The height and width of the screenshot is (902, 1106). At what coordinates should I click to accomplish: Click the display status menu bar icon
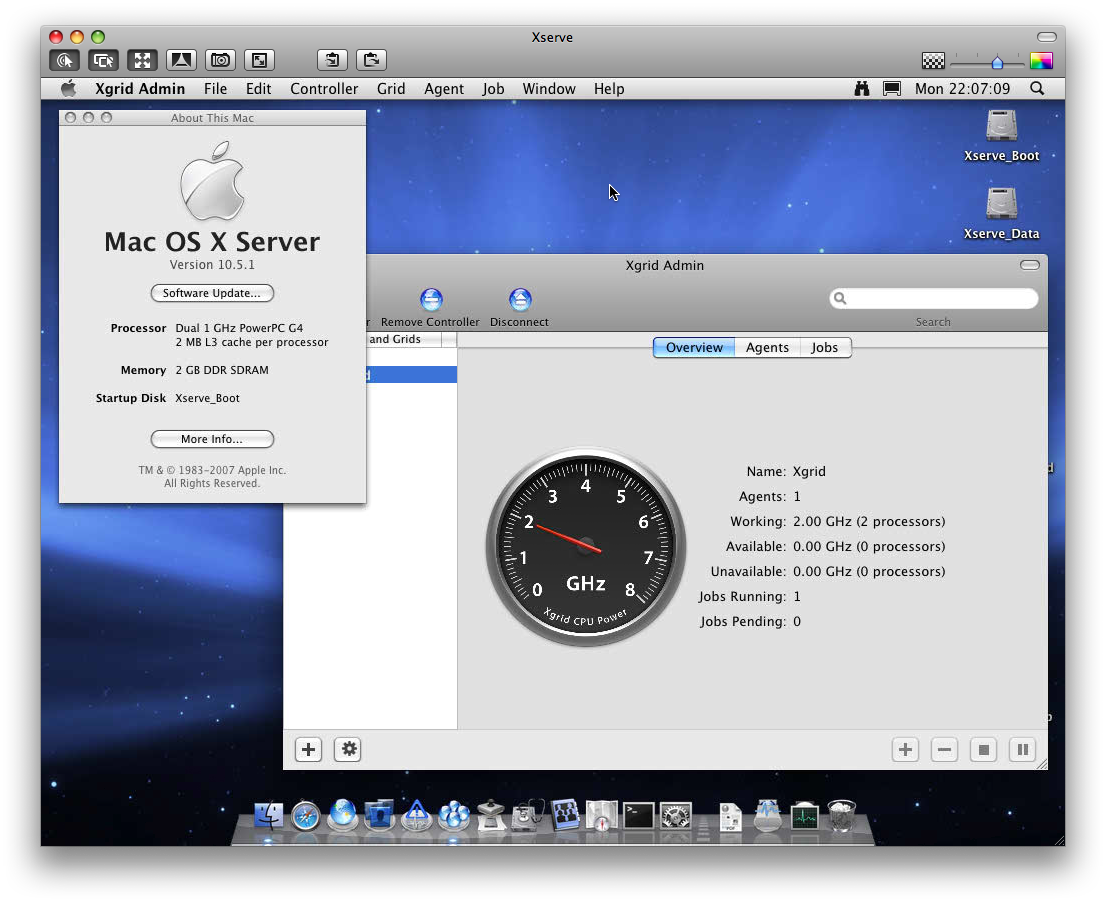tap(892, 89)
